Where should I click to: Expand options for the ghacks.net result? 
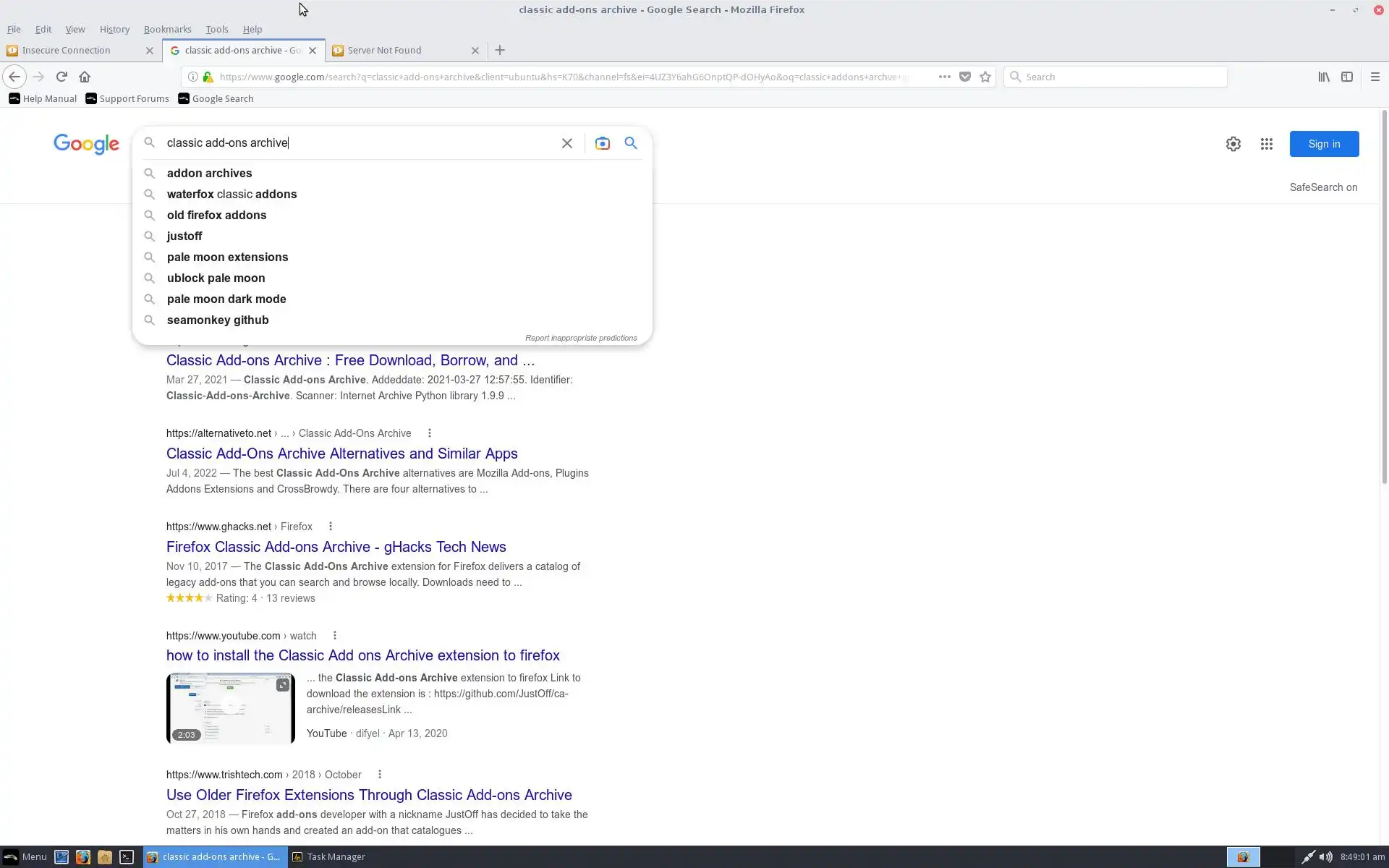pyautogui.click(x=331, y=527)
